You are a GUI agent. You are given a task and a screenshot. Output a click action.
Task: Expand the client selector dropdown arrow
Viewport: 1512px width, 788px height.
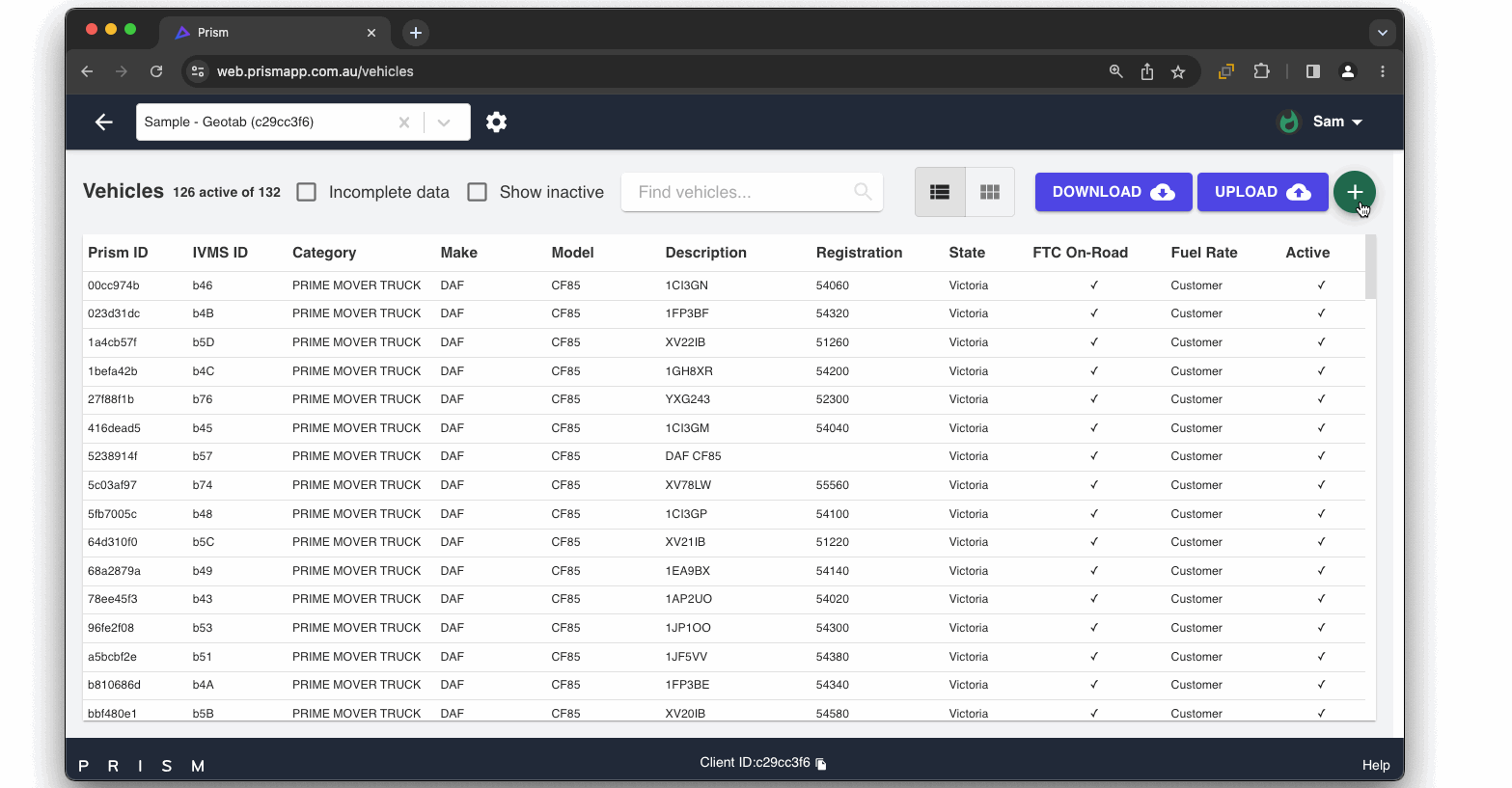(444, 122)
